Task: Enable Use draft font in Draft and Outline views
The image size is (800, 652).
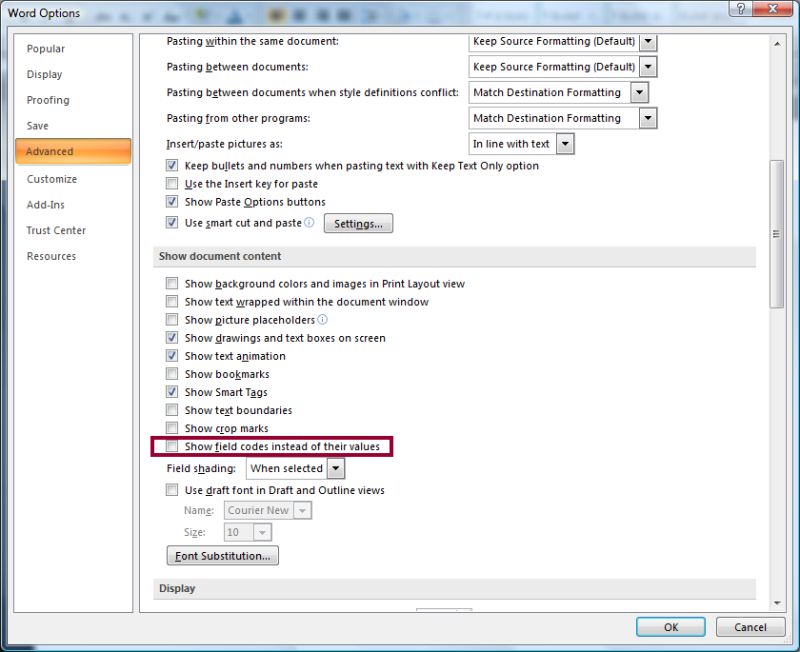Action: tap(172, 490)
